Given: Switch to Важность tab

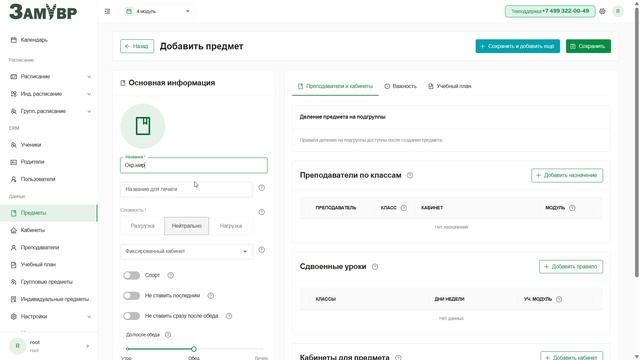Looking at the screenshot, I should (400, 86).
